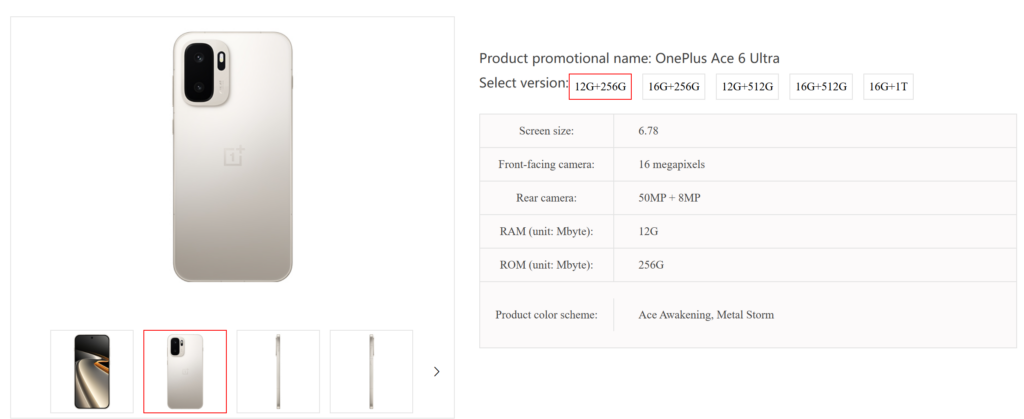The image size is (1024, 419).
Task: Choose the 16G+256G version option
Action: pyautogui.click(x=673, y=87)
